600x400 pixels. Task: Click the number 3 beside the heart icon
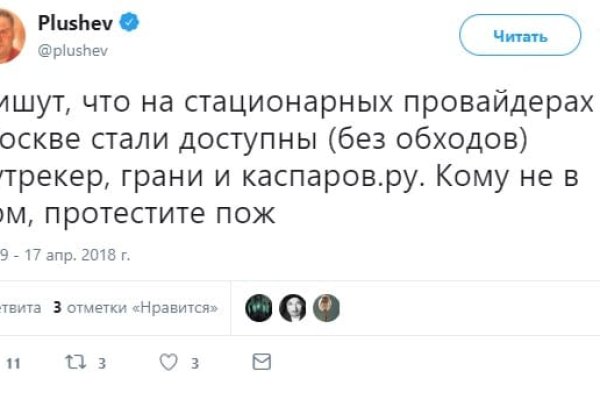tap(196, 362)
